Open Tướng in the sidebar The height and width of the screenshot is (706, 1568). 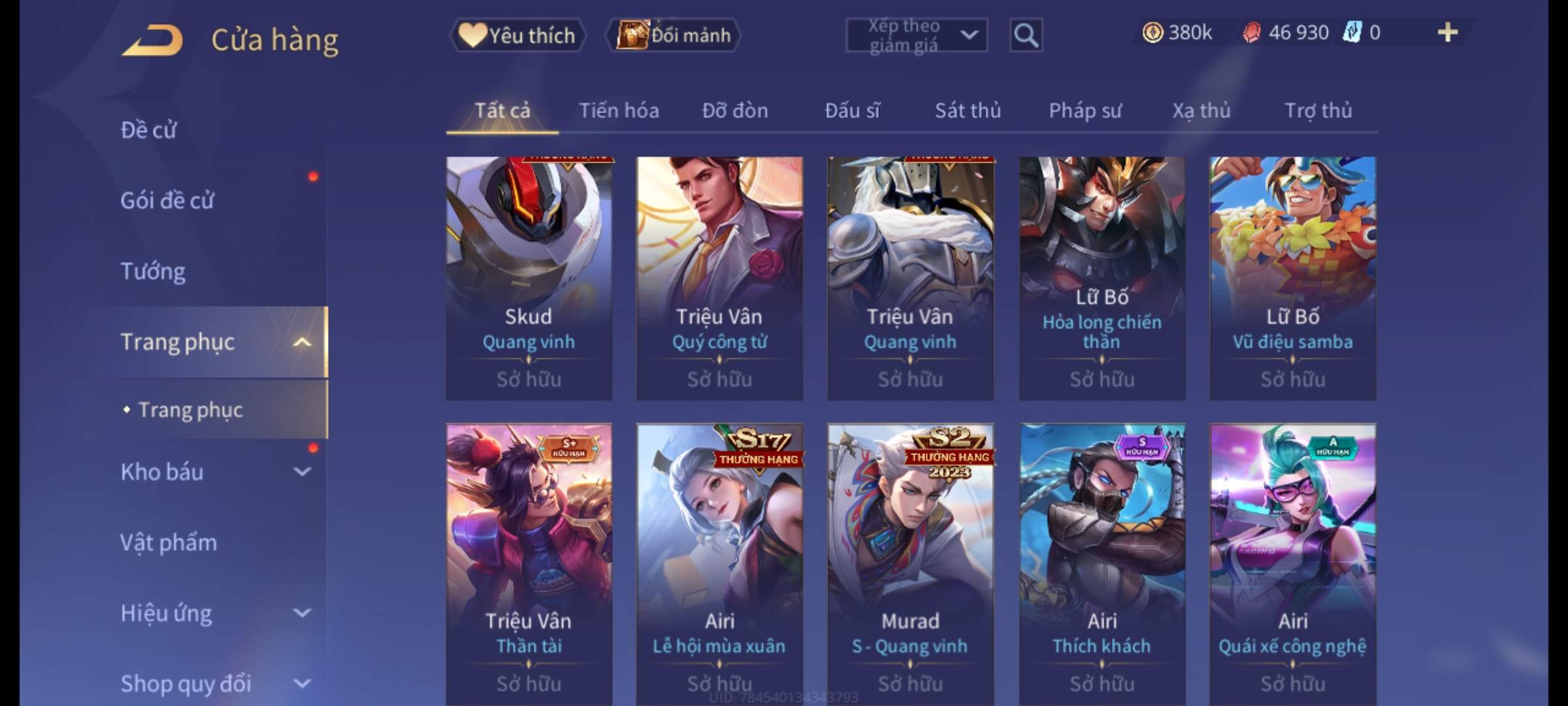(x=153, y=271)
